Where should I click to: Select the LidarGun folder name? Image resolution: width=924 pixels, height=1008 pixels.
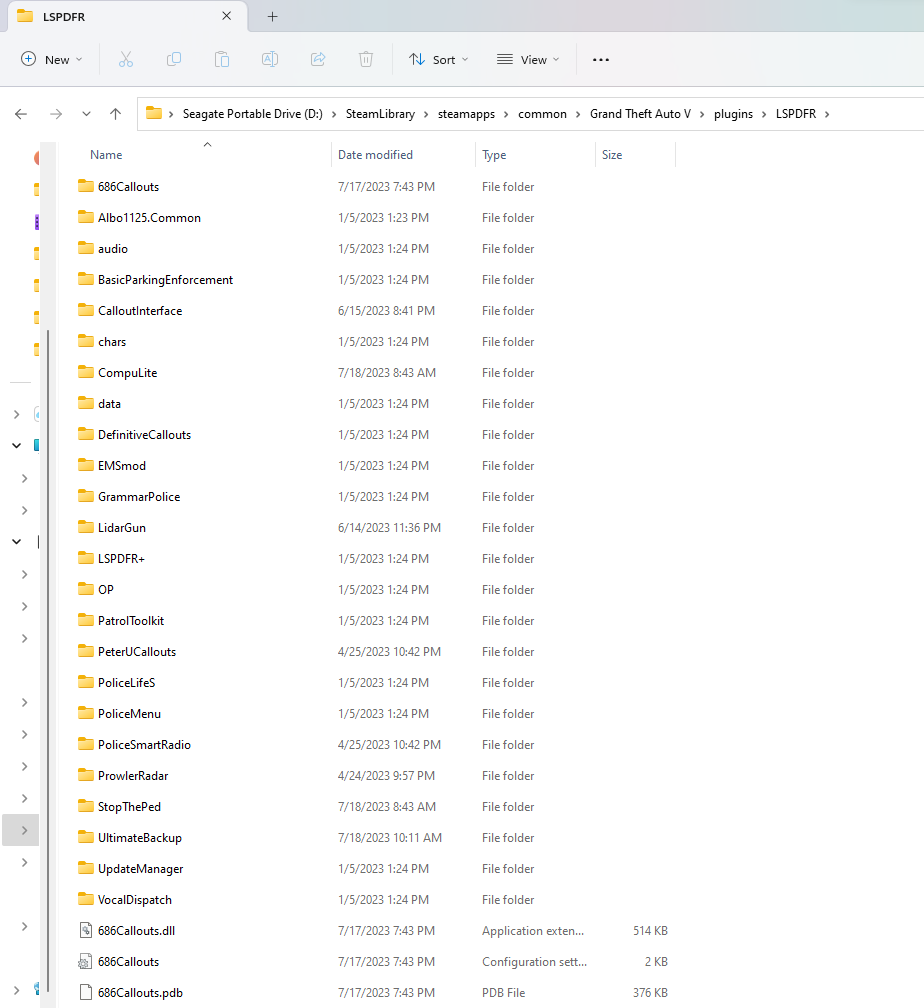[x=122, y=528]
